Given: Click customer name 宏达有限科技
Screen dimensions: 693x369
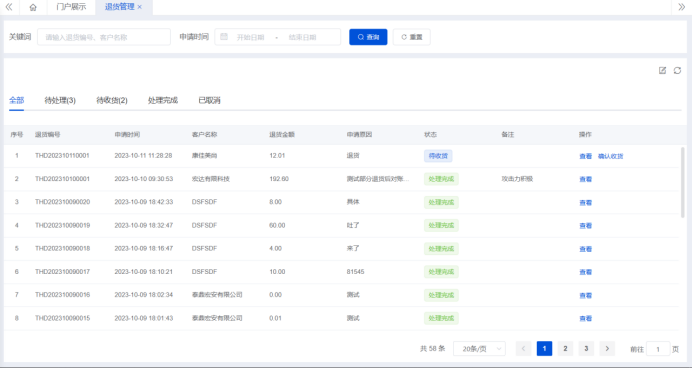Looking at the screenshot, I should click(211, 179).
